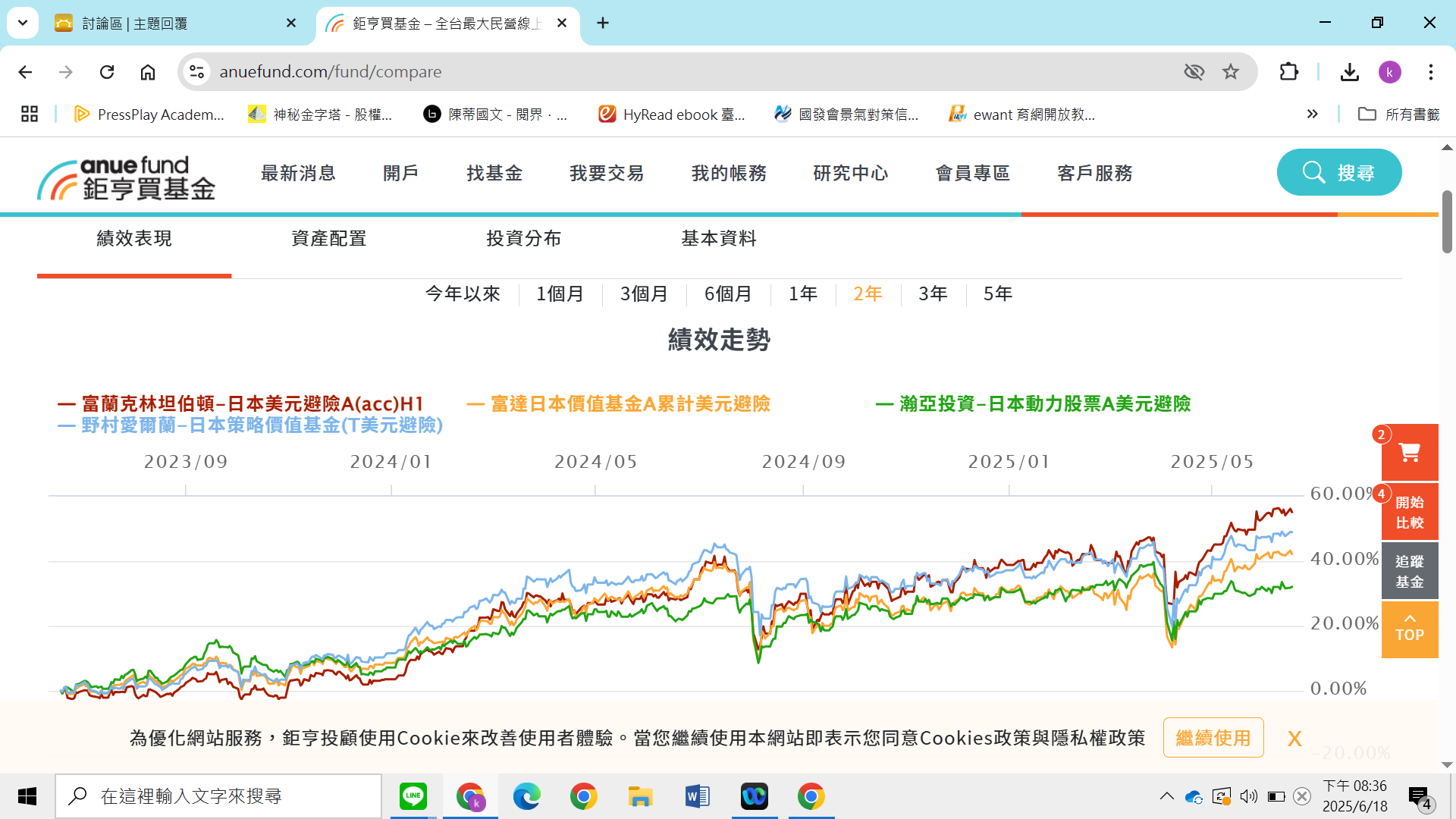Close the 討論區 主題回覆 tab
1456x819 pixels.
pyautogui.click(x=291, y=24)
